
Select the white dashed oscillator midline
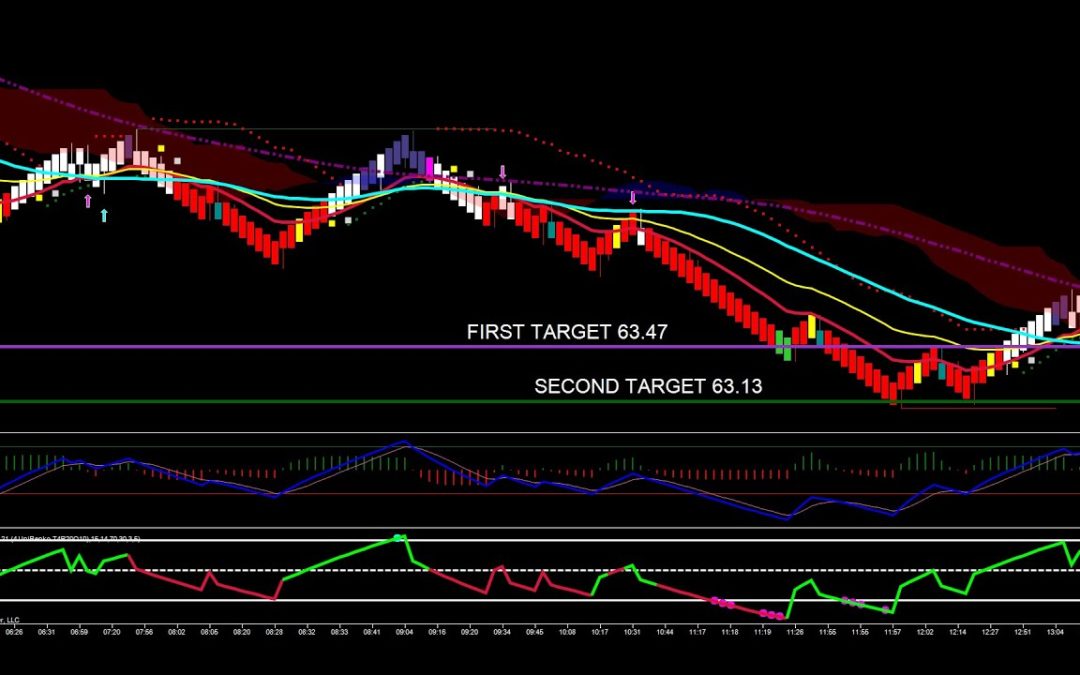point(500,571)
